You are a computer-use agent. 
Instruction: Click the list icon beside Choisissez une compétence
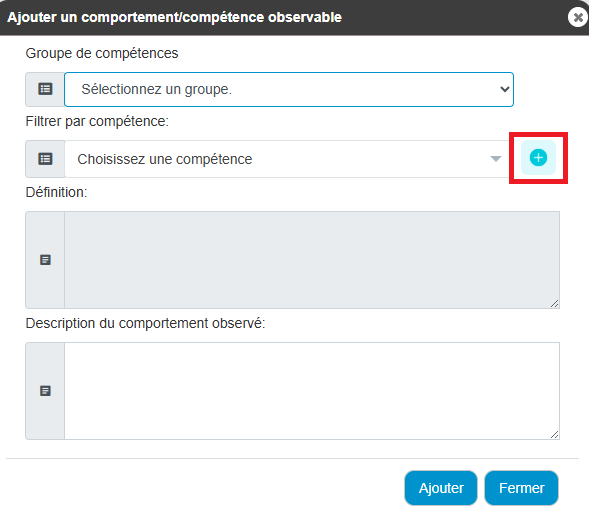45,159
